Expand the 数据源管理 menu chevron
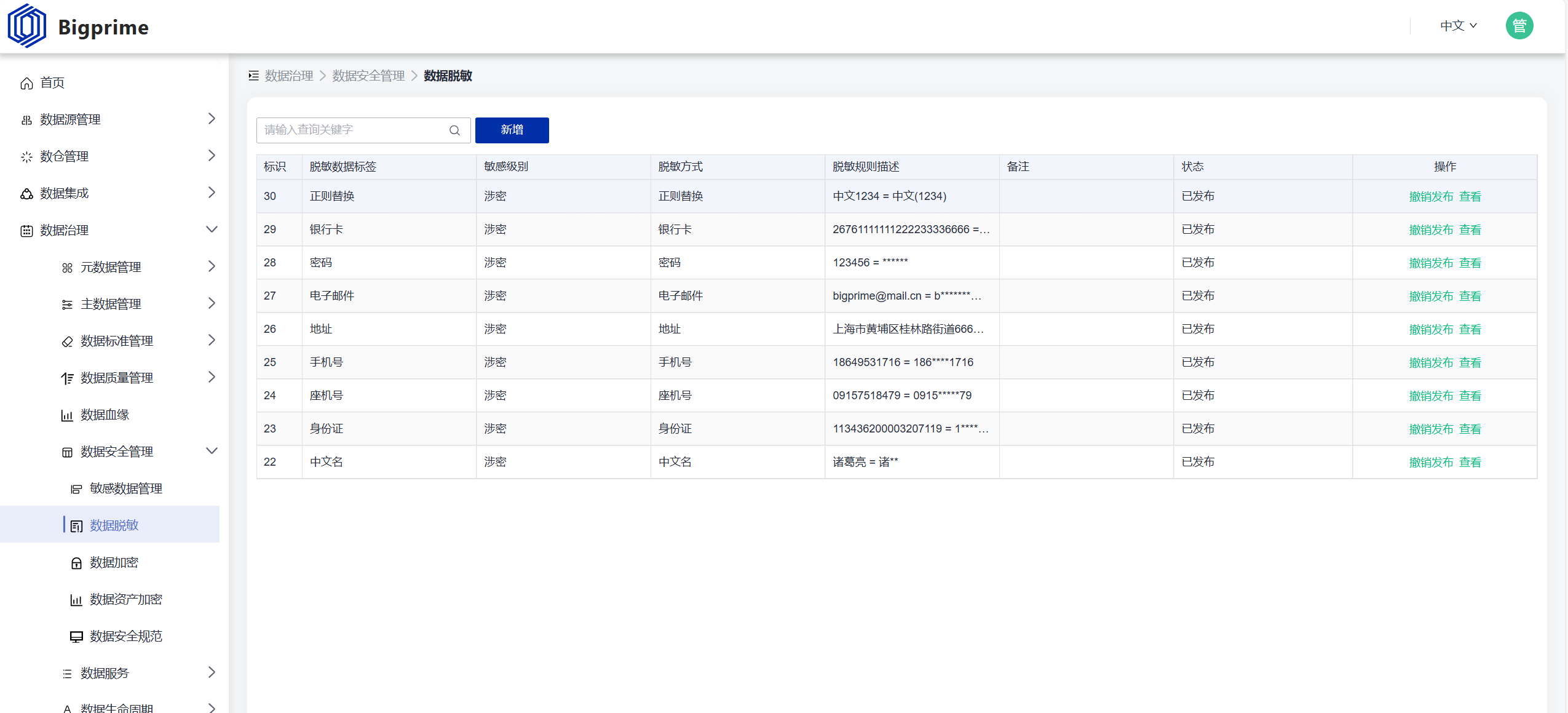Viewport: 1568px width, 713px height. pos(212,118)
